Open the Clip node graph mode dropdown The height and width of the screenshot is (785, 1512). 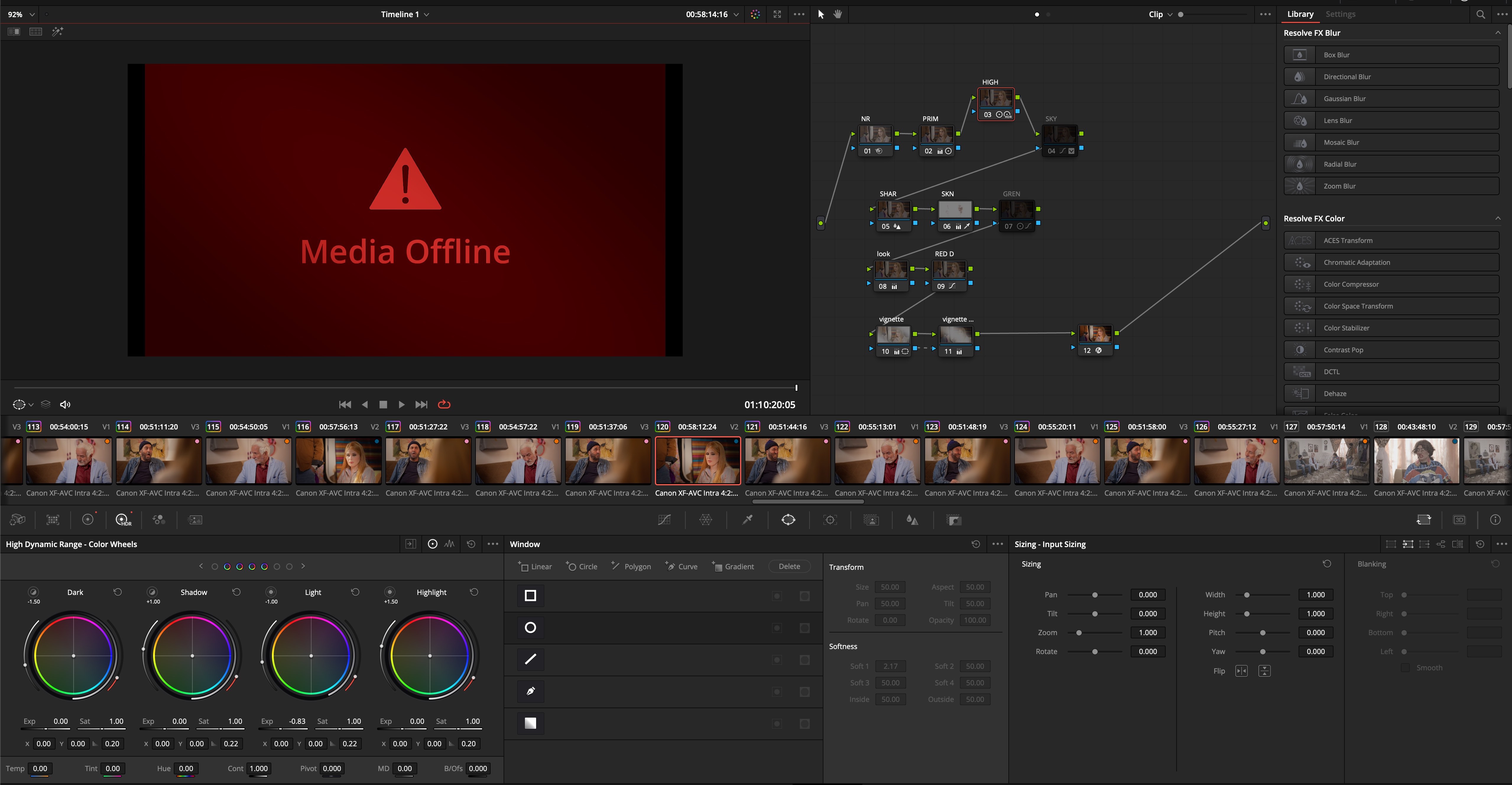click(x=1160, y=14)
